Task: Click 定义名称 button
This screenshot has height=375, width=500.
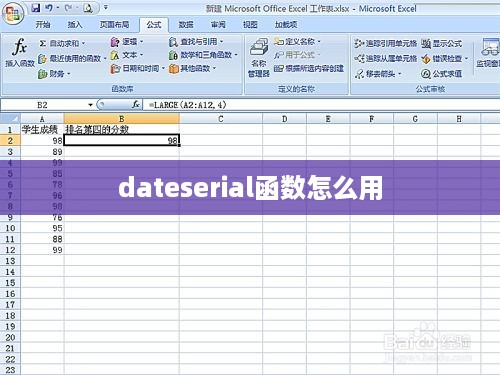Action: (297, 42)
